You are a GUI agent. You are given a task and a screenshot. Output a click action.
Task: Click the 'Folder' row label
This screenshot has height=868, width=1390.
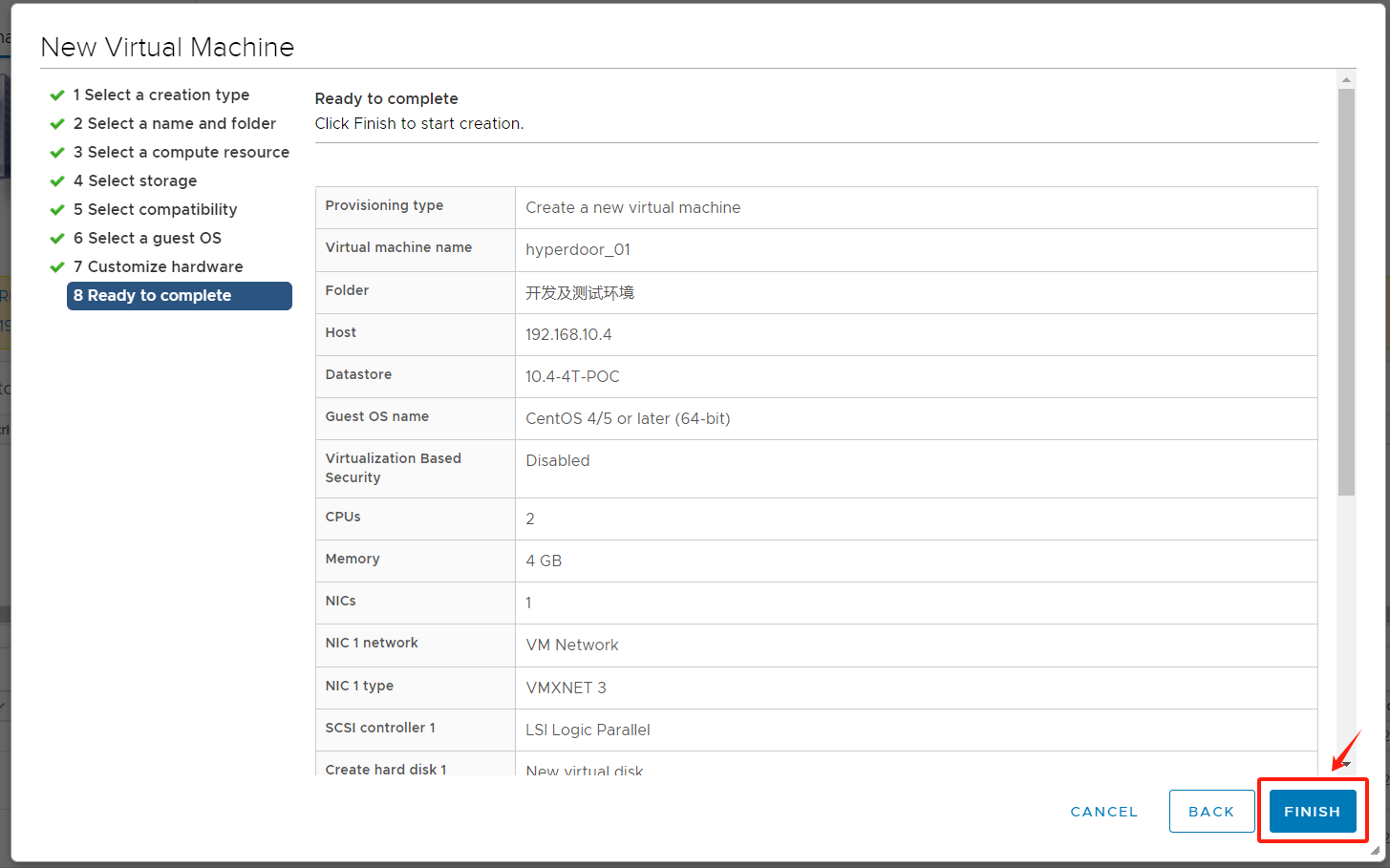point(347,290)
